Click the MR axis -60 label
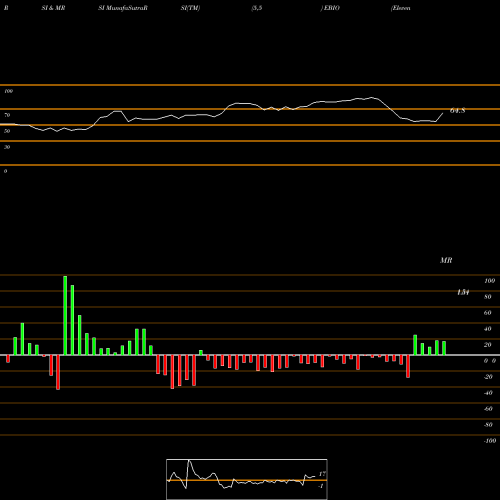 [x=488, y=409]
